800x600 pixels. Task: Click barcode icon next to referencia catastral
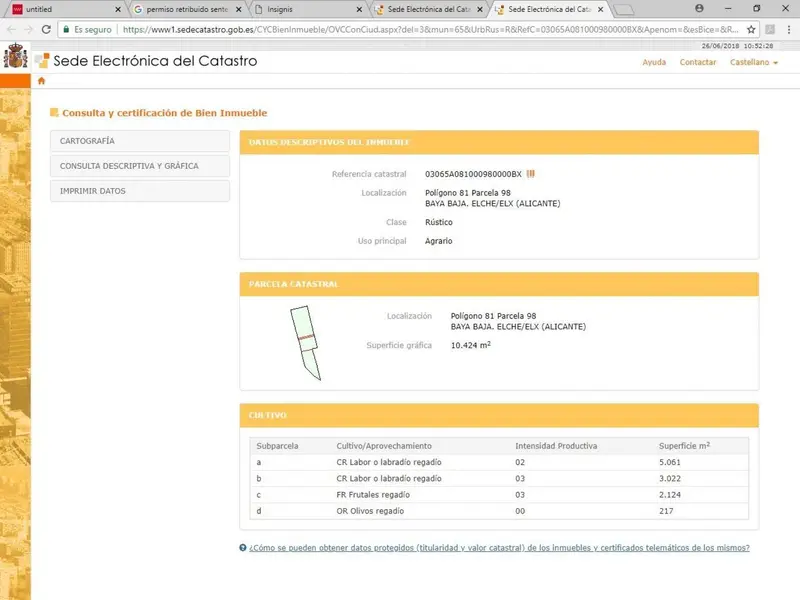point(531,174)
